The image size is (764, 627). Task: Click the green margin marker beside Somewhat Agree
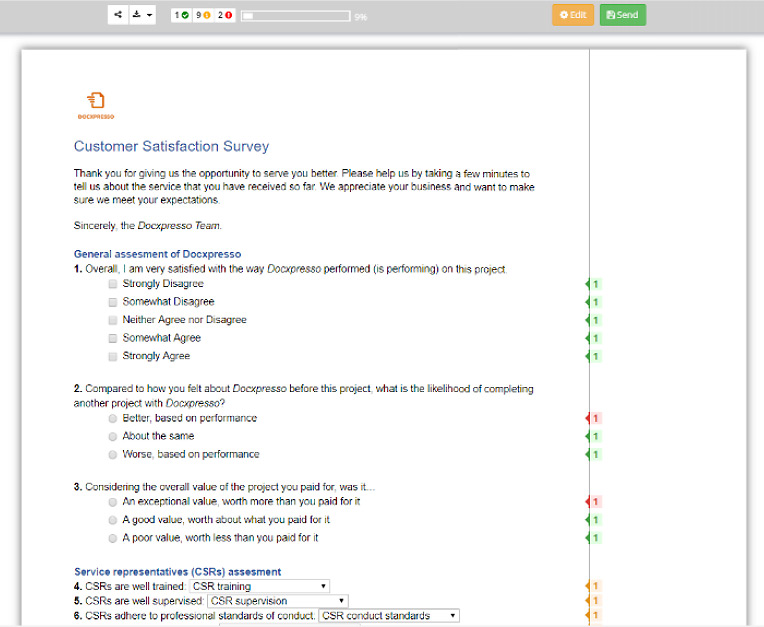(x=593, y=338)
